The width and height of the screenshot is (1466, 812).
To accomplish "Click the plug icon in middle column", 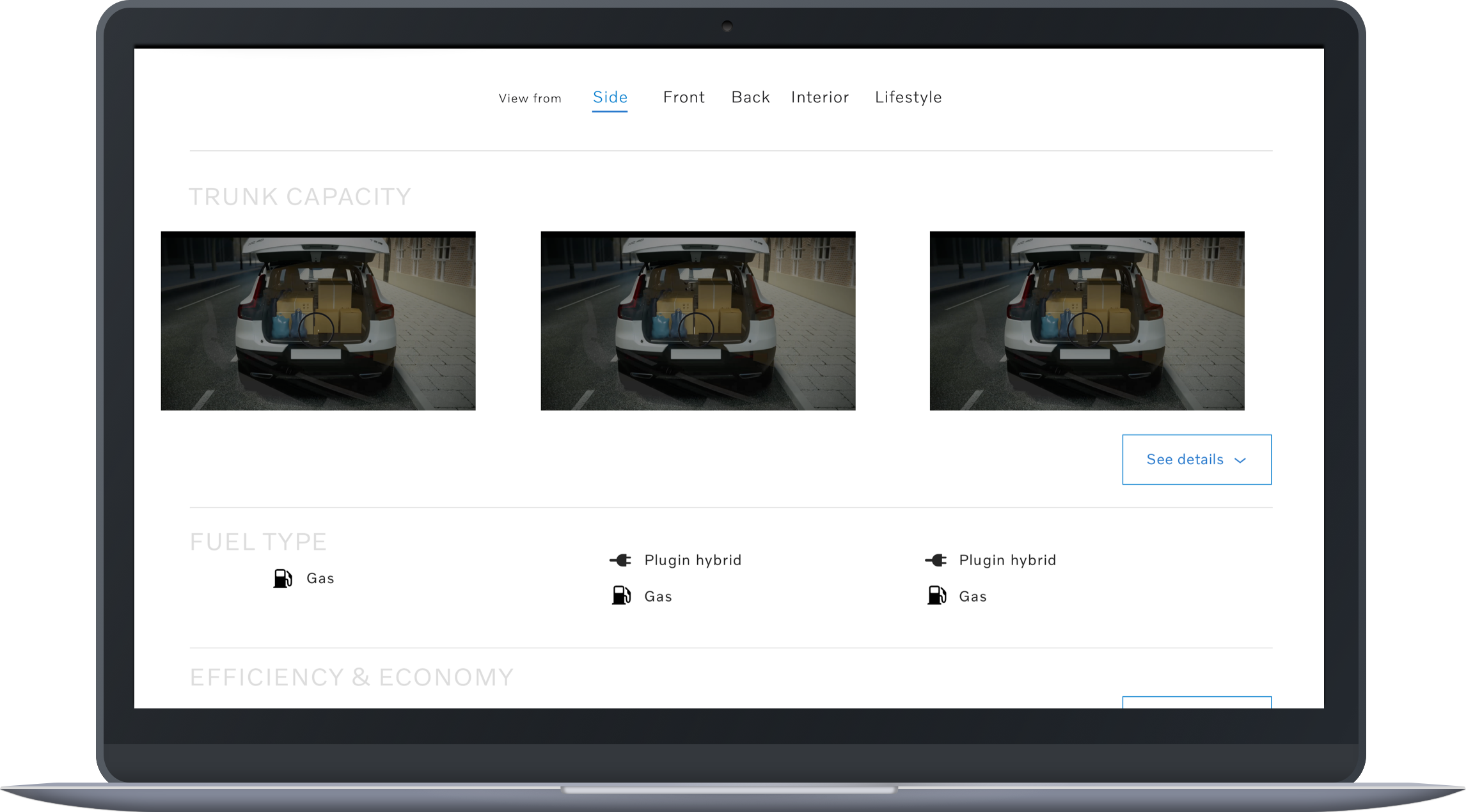I will 620,561.
